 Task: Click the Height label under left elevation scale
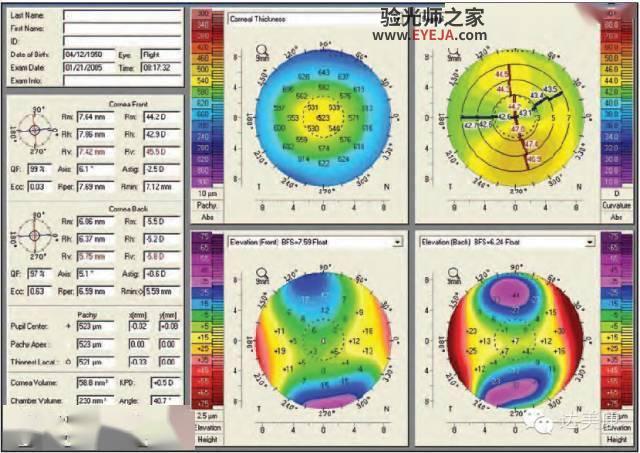pos(208,440)
